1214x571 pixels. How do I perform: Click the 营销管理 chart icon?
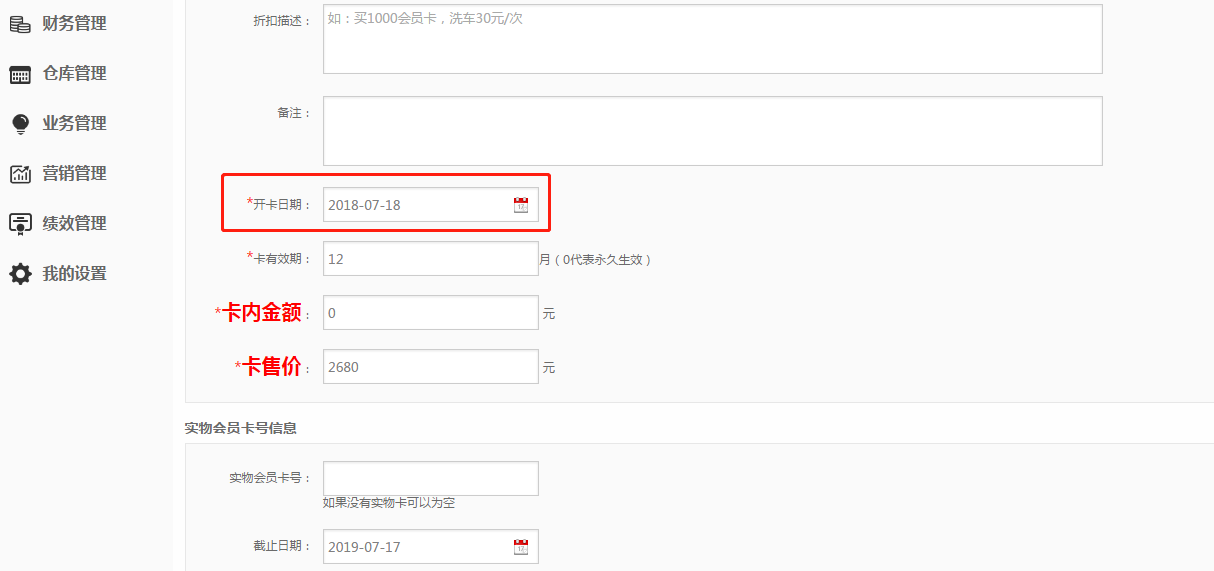(20, 174)
